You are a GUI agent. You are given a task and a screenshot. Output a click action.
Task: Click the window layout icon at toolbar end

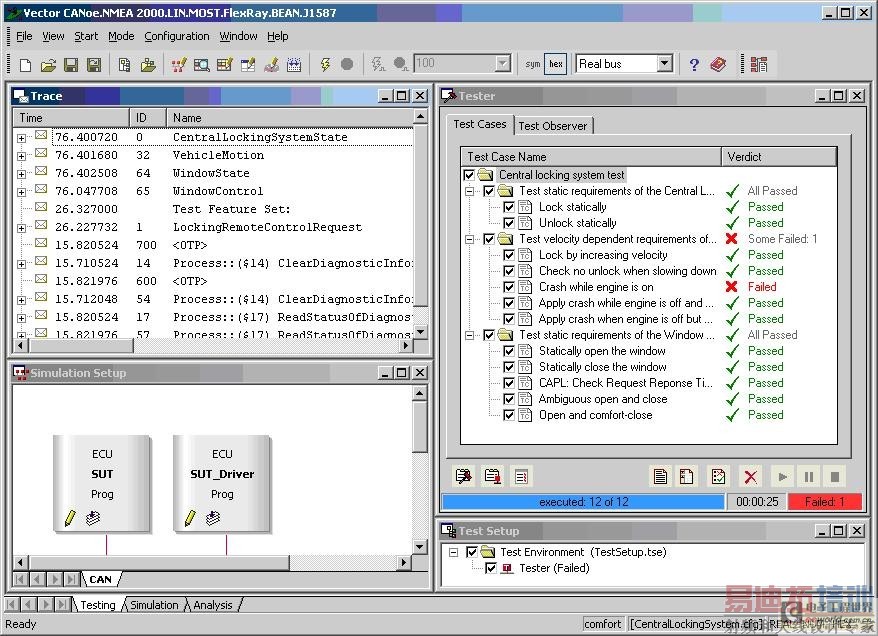pyautogui.click(x=759, y=64)
